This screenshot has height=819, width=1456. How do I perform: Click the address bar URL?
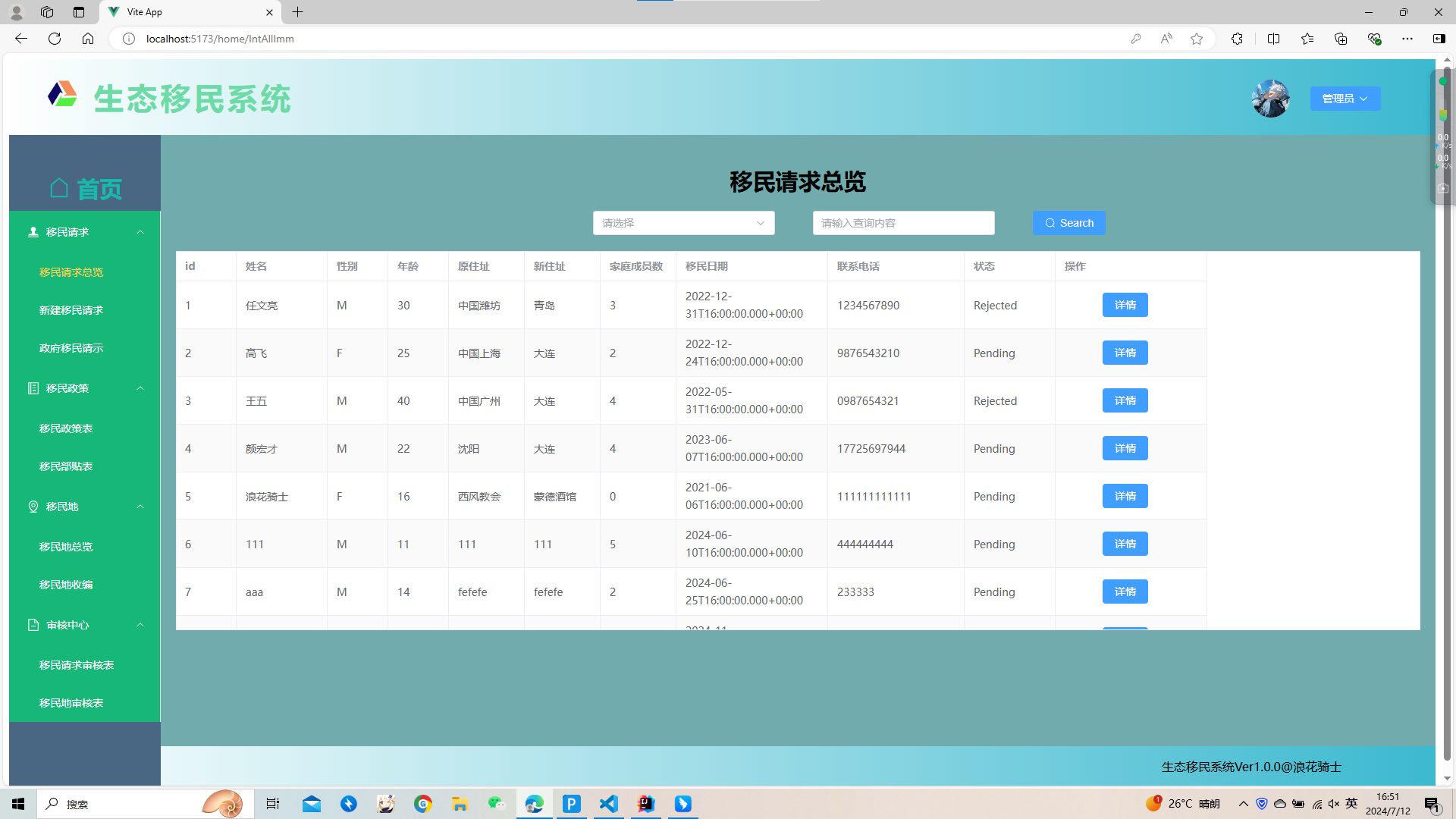pos(220,39)
